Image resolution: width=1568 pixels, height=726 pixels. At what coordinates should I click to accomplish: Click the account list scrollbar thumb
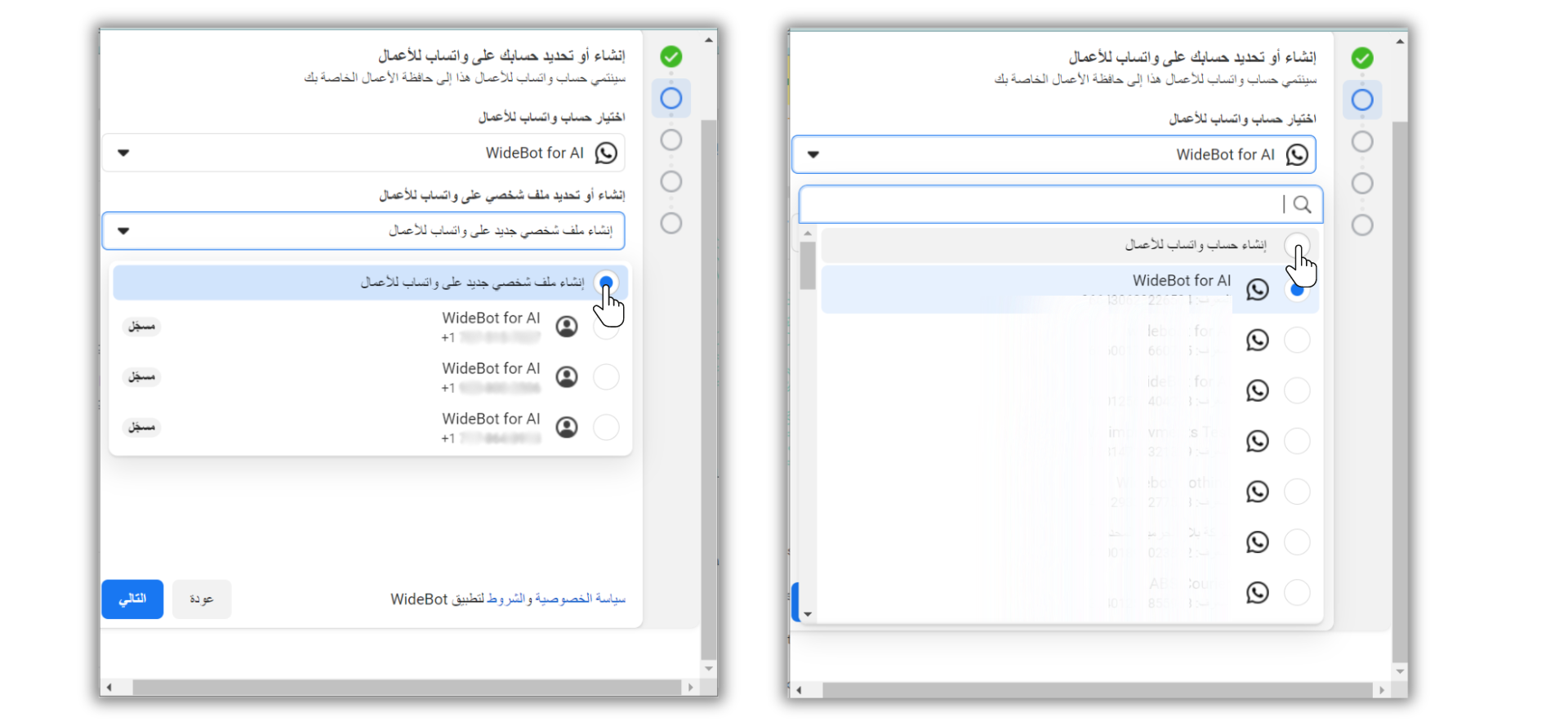click(x=808, y=265)
